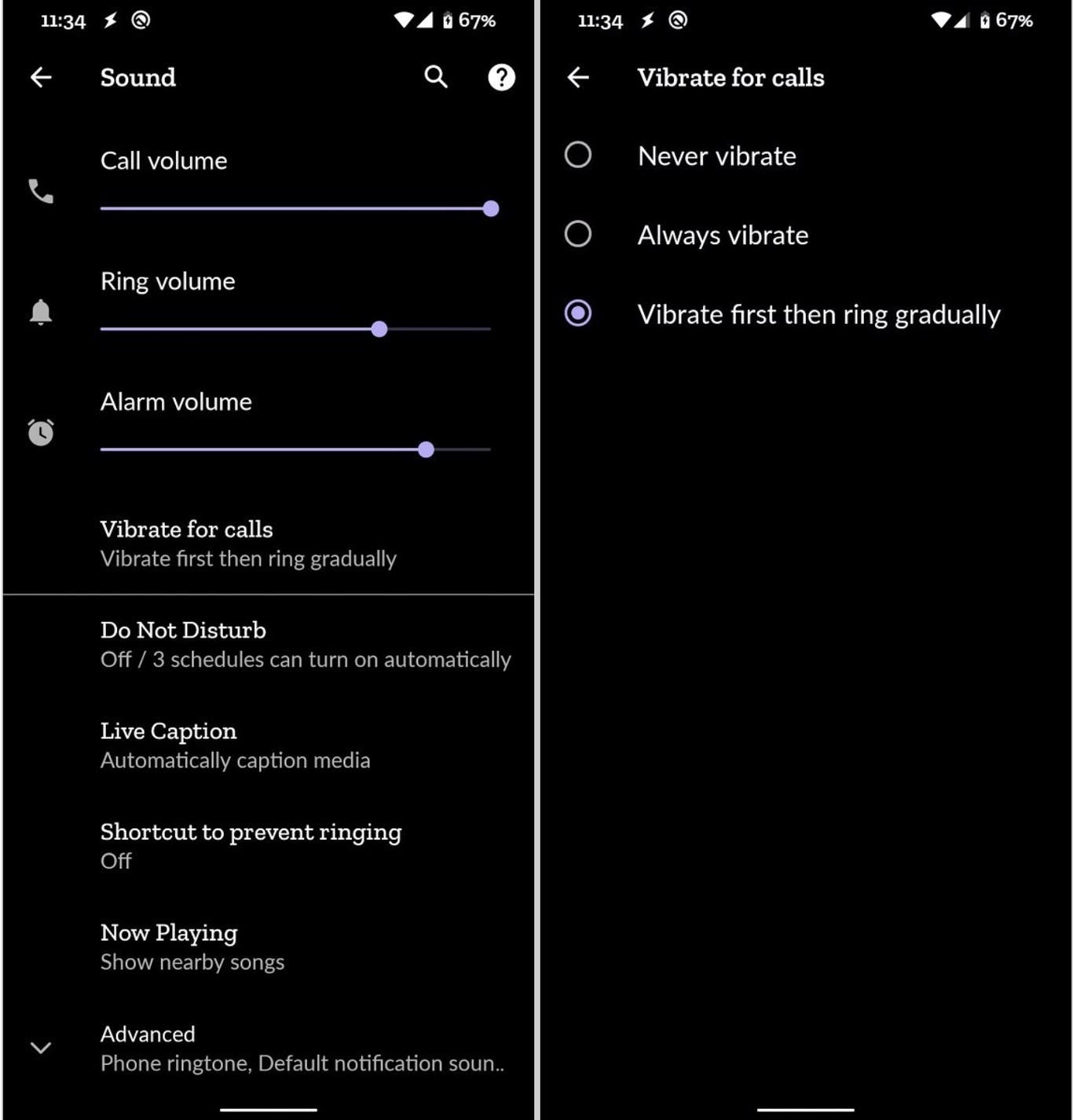Open Shortcut to prevent ringing
Screen dimensions: 1073x1120
[x=269, y=846]
